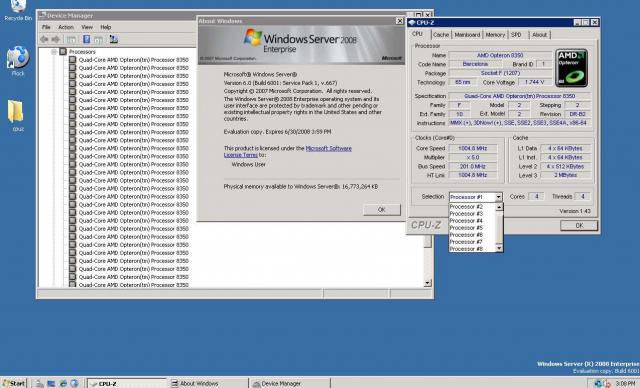Click OK in the CPU-Z window

tap(579, 225)
